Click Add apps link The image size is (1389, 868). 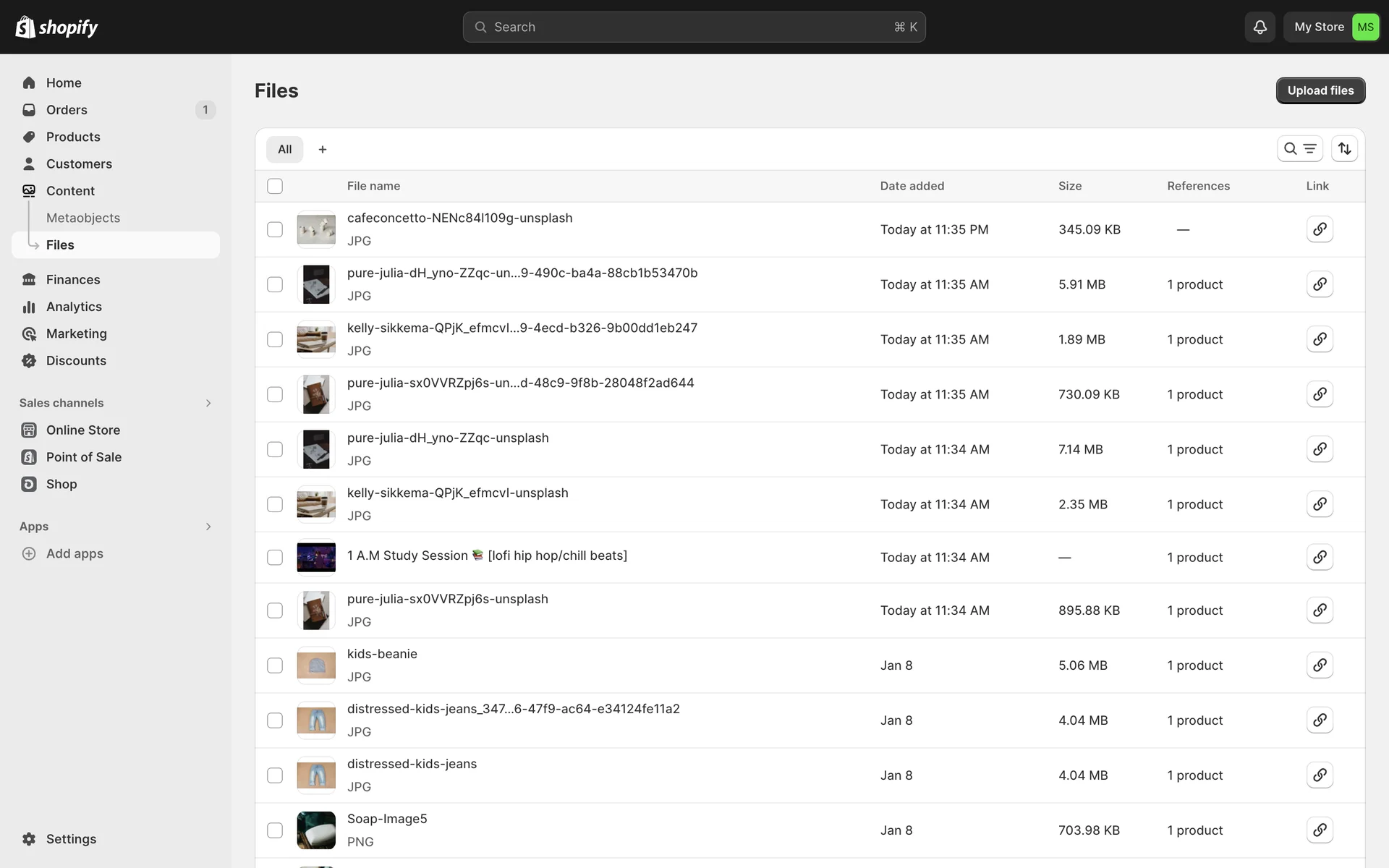tap(75, 553)
